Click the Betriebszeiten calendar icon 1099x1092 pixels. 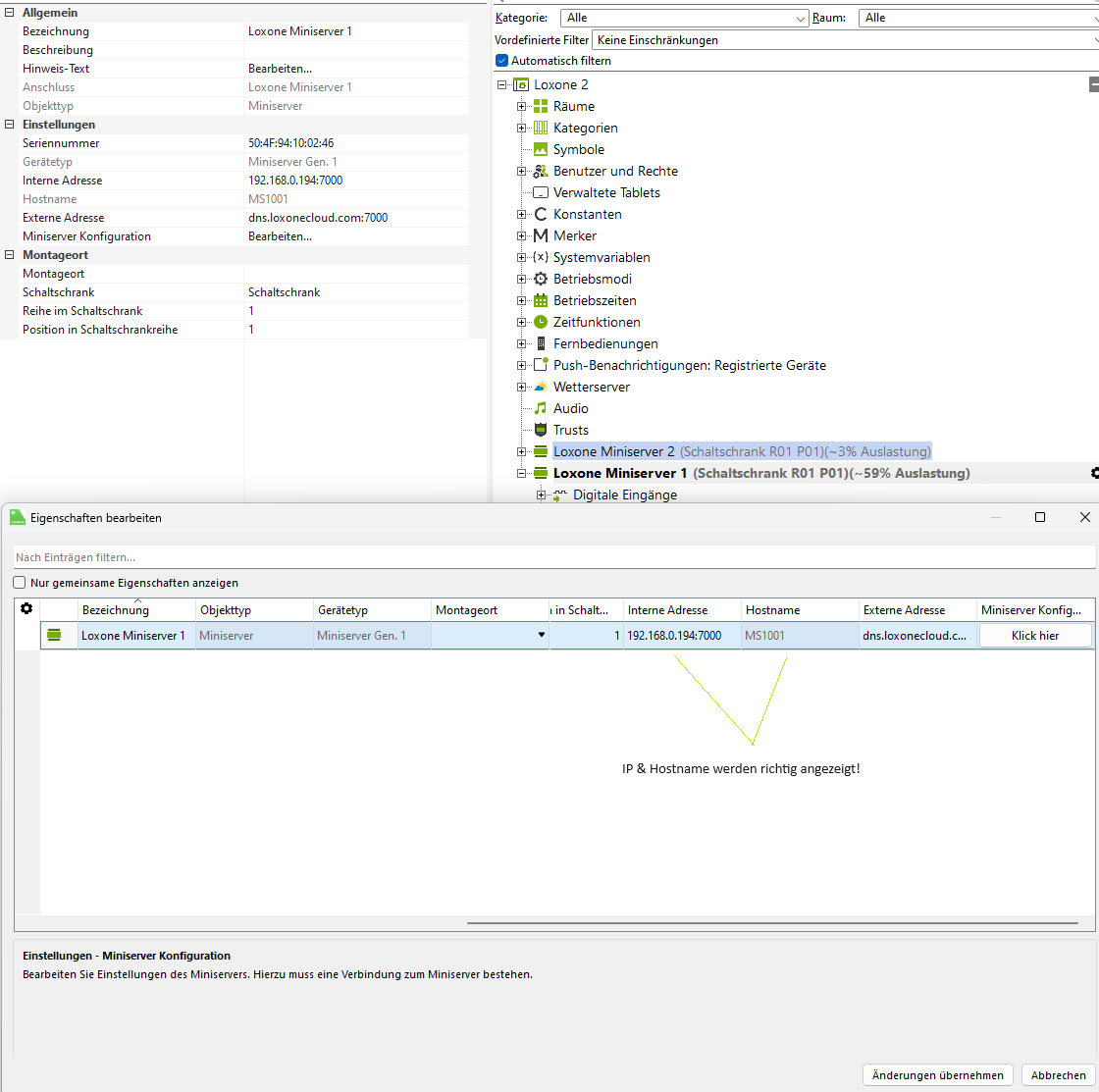click(541, 300)
